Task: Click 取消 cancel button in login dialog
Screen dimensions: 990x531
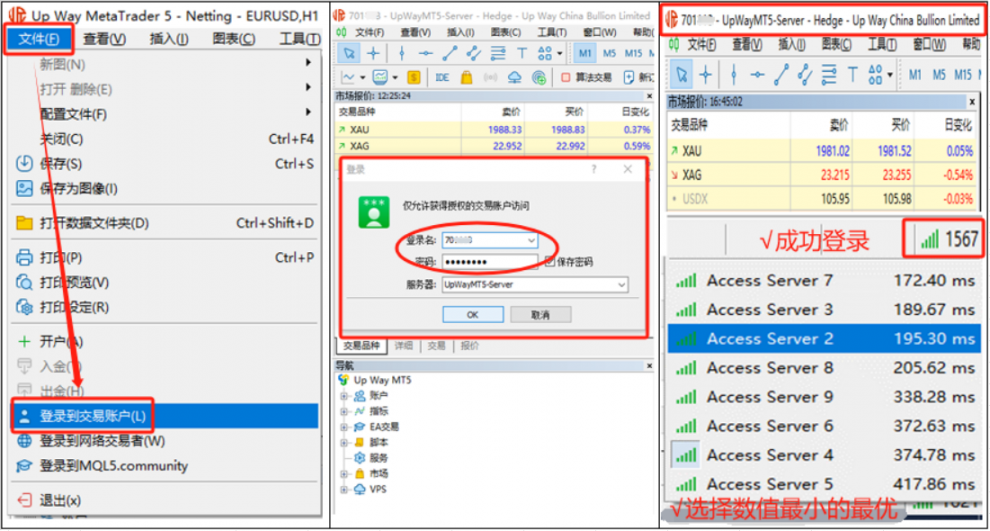Action: tap(541, 314)
